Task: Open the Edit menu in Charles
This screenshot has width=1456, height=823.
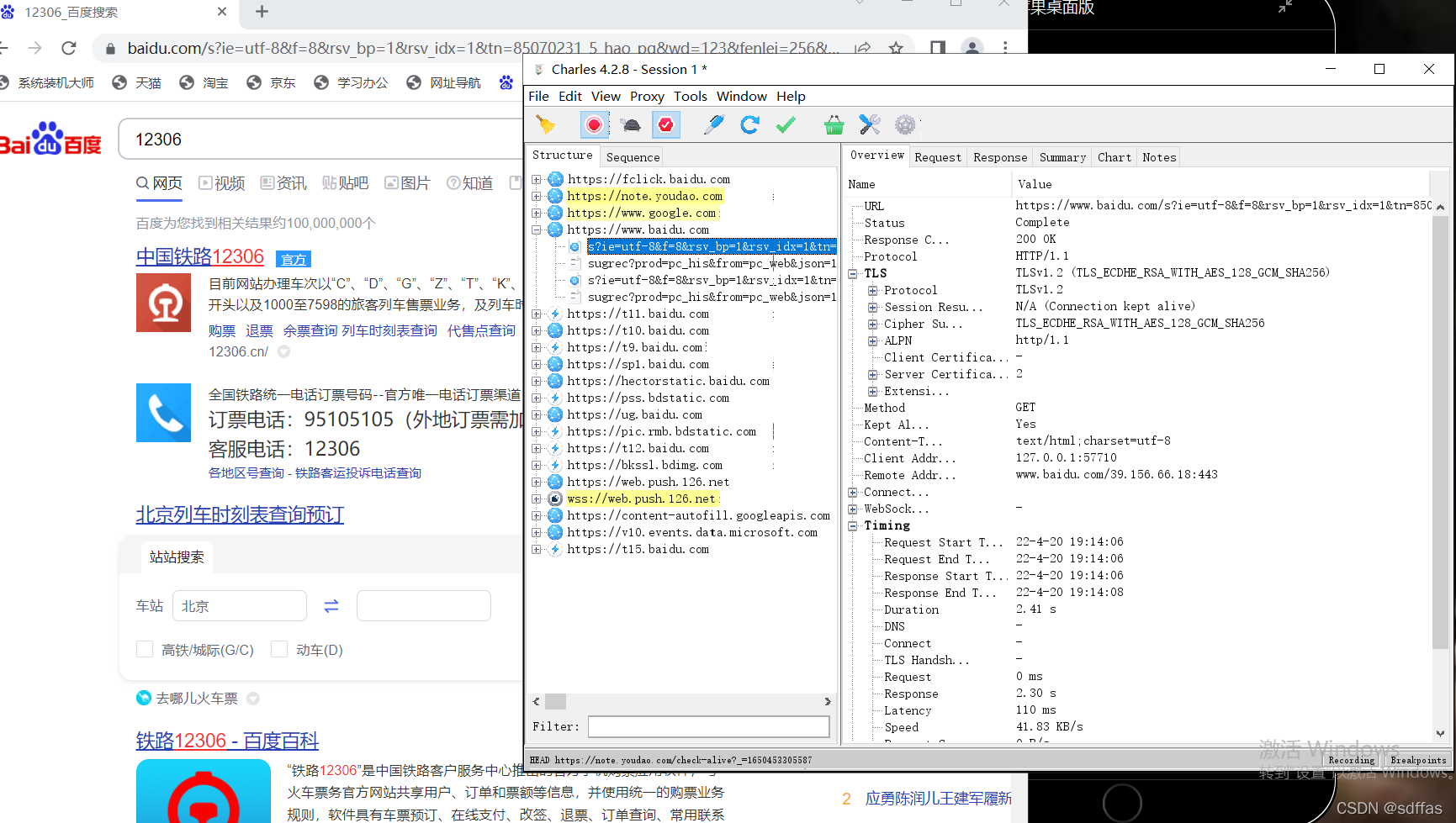Action: pyautogui.click(x=570, y=96)
